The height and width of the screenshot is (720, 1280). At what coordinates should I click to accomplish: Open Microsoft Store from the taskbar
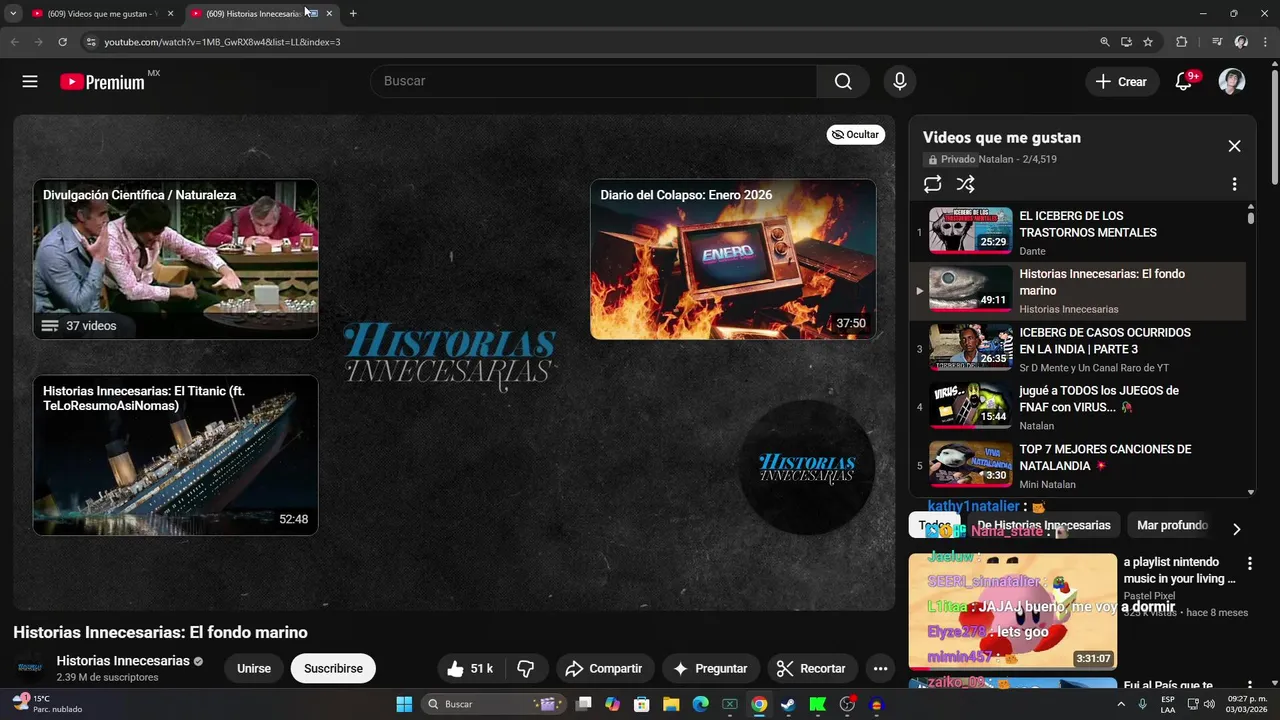[x=642, y=704]
